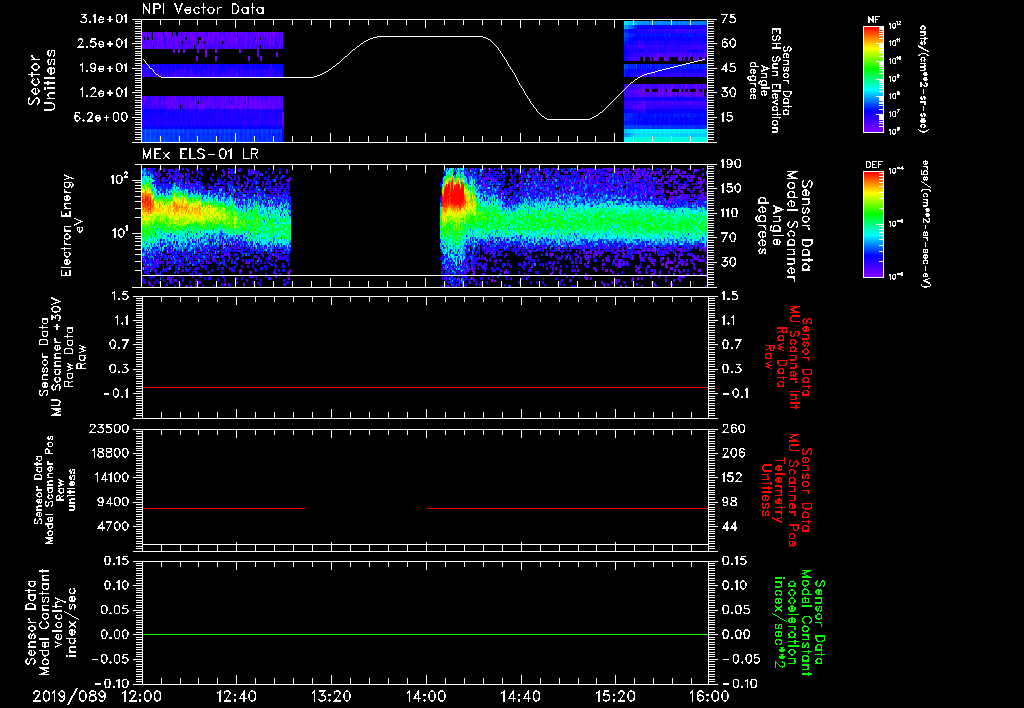Click the "1.2e+01" sector tick label
Image resolution: width=1024 pixels, height=708 pixels.
pos(104,93)
